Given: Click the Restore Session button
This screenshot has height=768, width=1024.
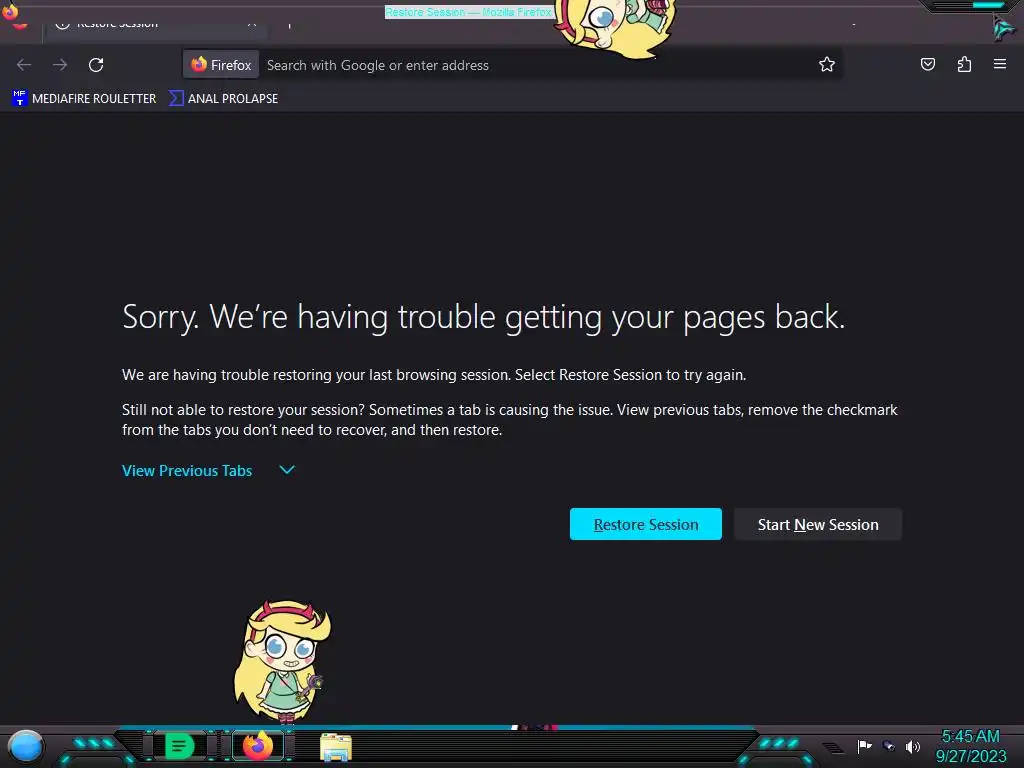Looking at the screenshot, I should click(645, 524).
